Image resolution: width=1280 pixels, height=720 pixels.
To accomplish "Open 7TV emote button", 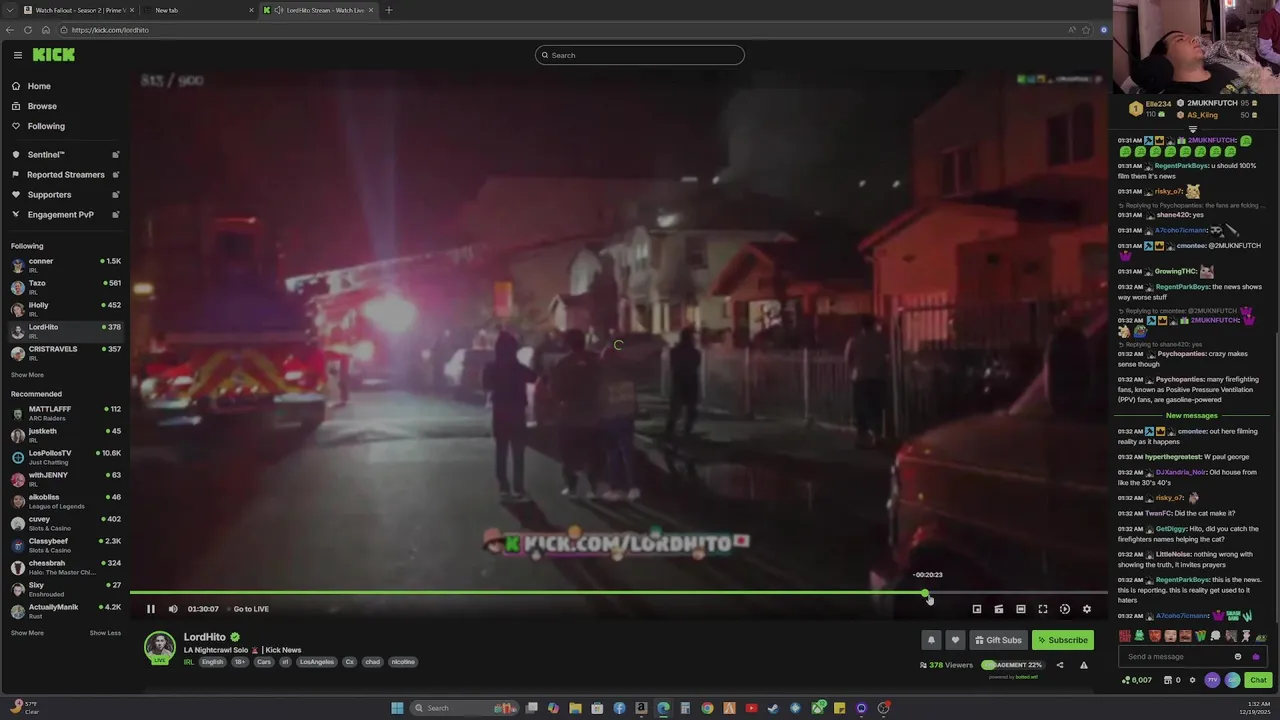I will (x=1212, y=680).
